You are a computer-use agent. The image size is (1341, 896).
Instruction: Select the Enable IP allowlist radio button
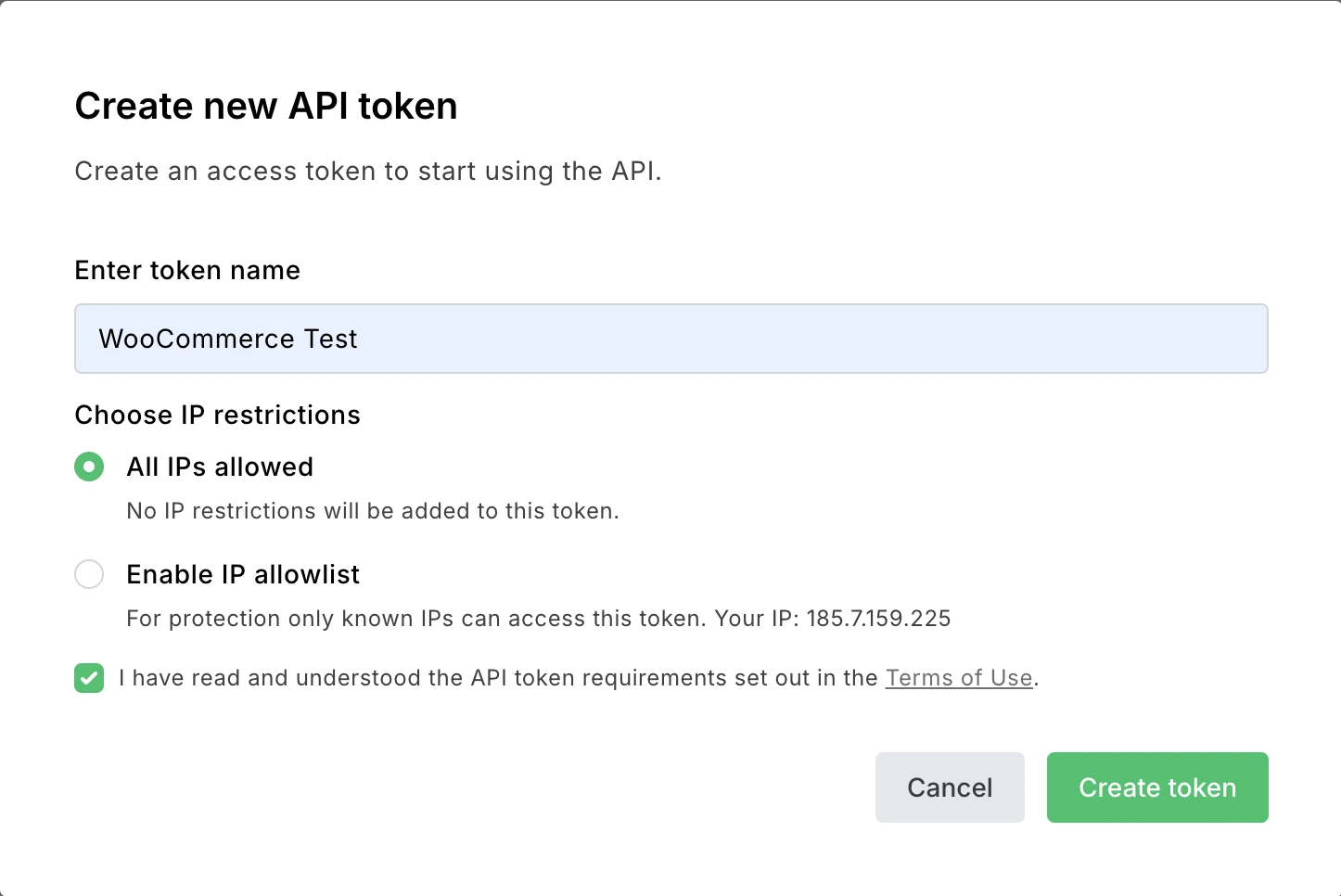[x=89, y=574]
